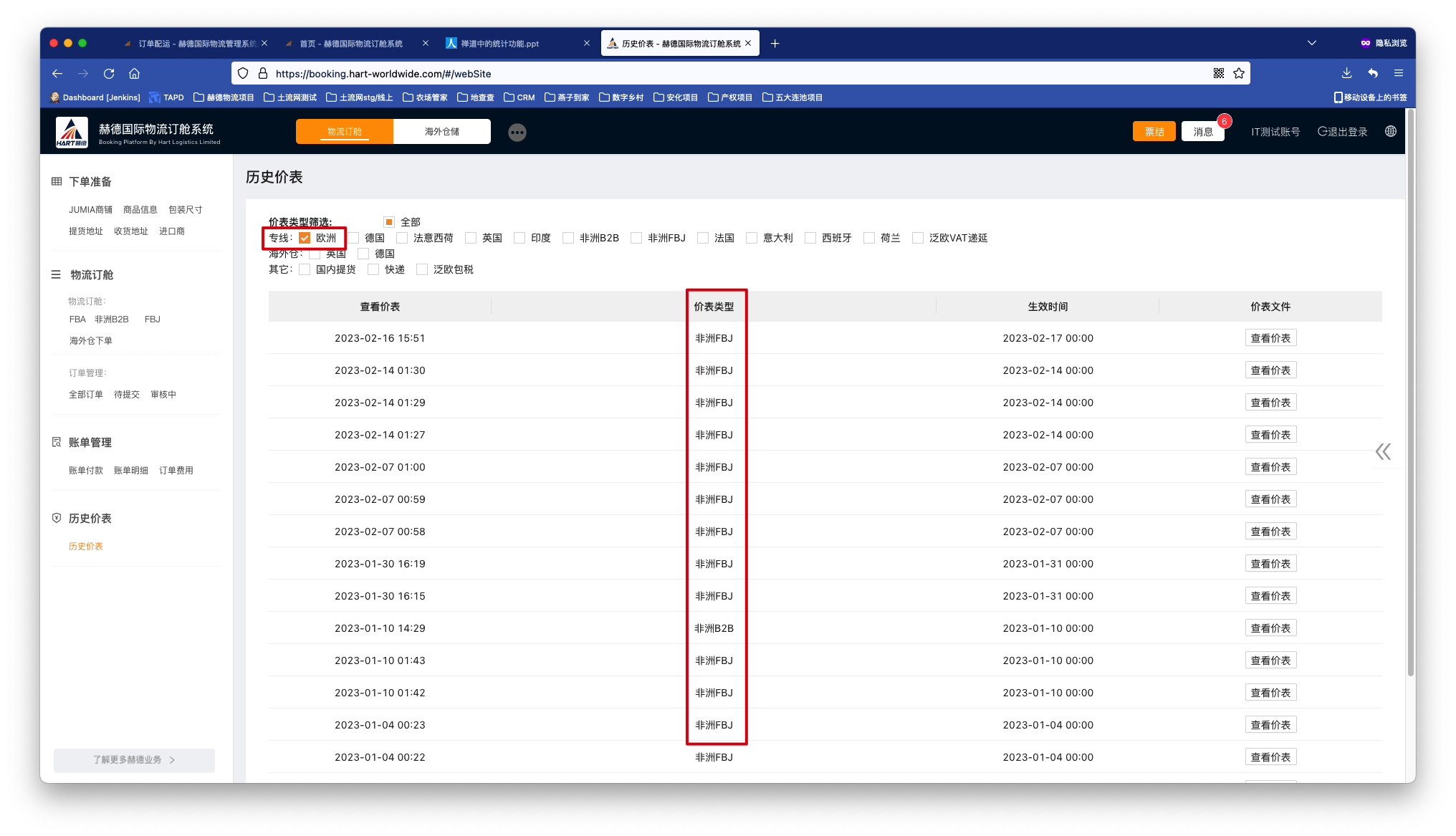Open the 全部订单 menu item in sidebar
The image size is (1456, 836).
tap(86, 395)
